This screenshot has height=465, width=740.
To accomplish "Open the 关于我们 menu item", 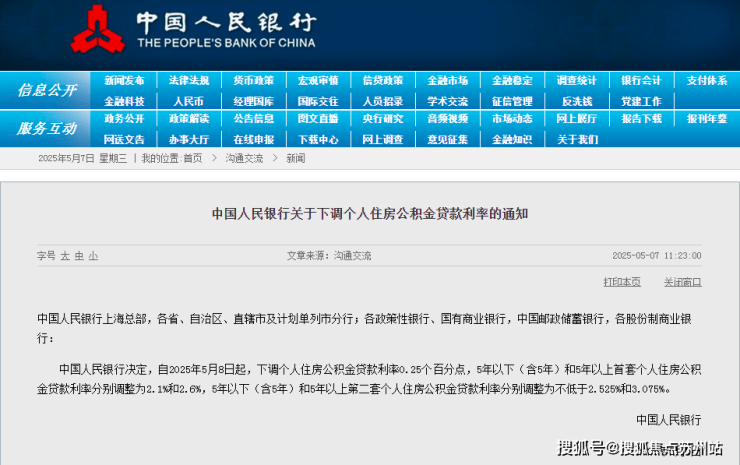I will click(577, 139).
